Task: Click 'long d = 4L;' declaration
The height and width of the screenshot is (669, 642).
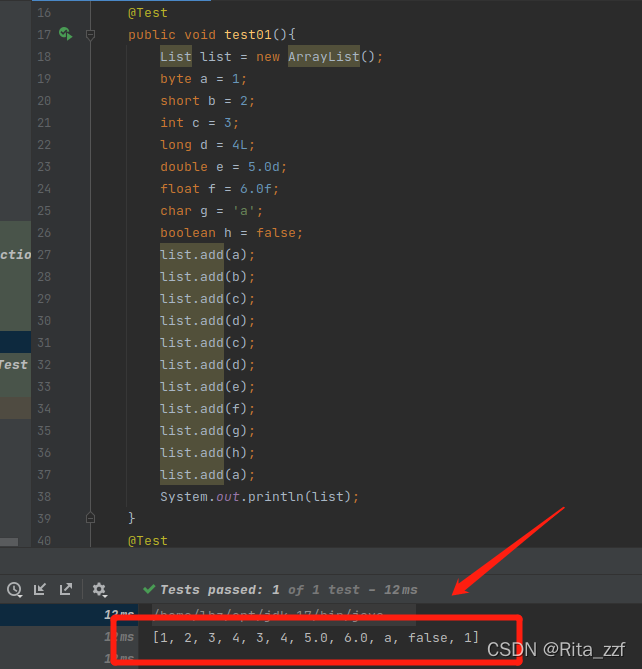Action: 207,145
